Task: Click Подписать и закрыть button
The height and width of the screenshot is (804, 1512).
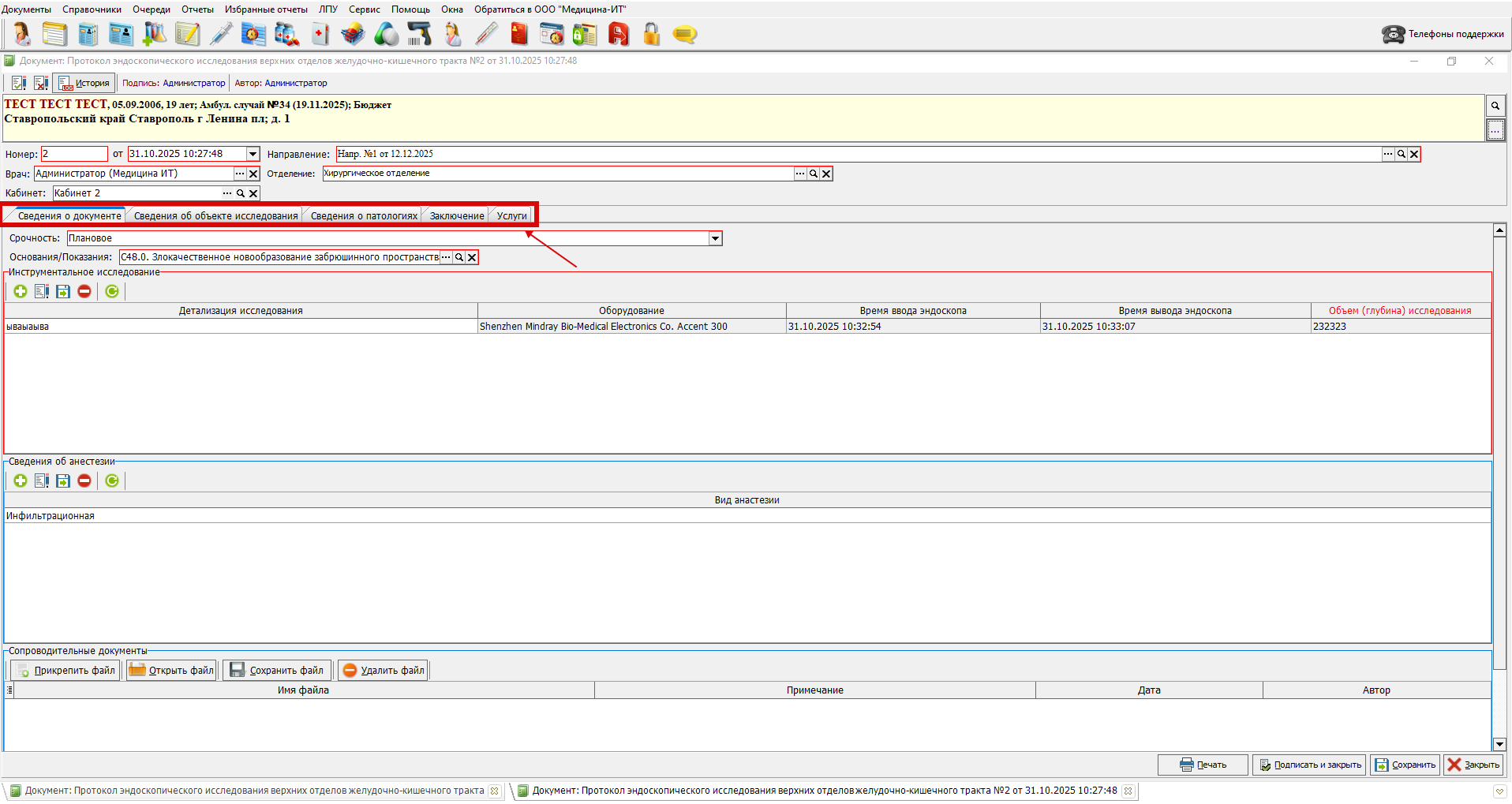Action: 1309,765
